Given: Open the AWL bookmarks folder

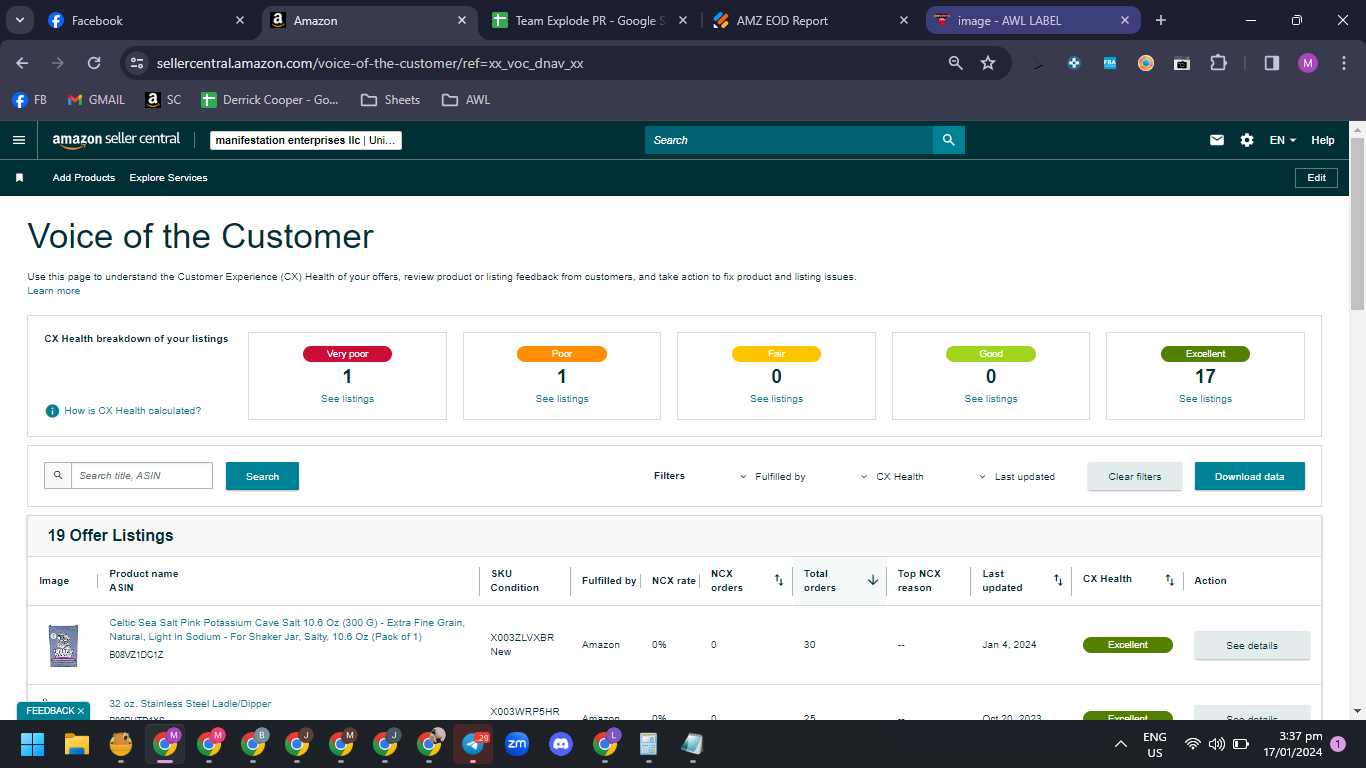Looking at the screenshot, I should coord(465,100).
